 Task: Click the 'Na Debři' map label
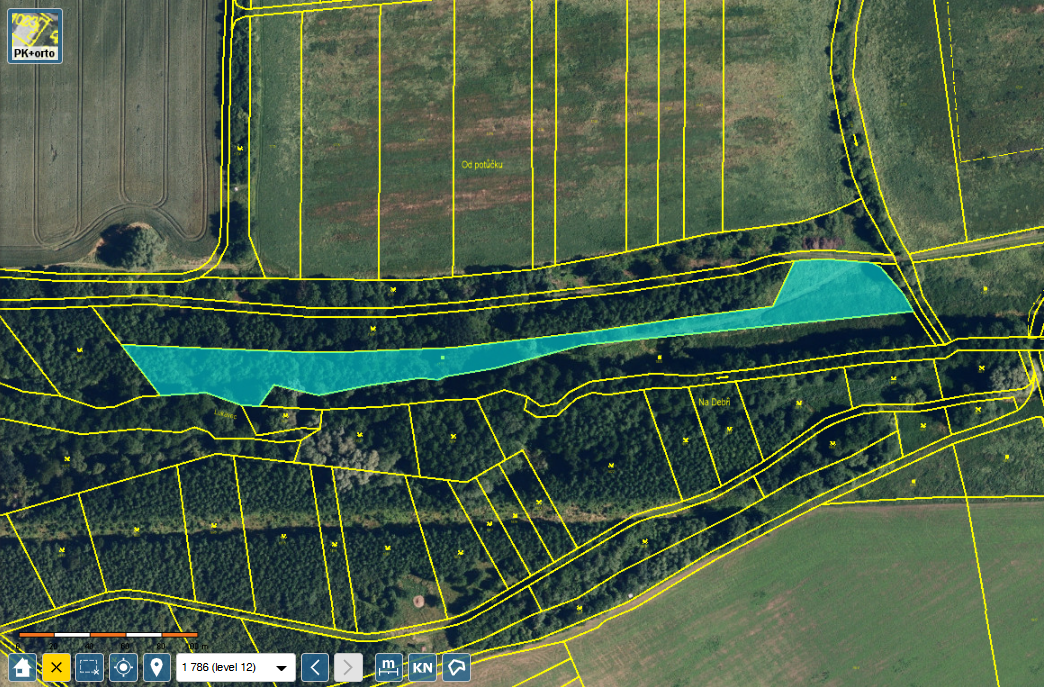[714, 402]
